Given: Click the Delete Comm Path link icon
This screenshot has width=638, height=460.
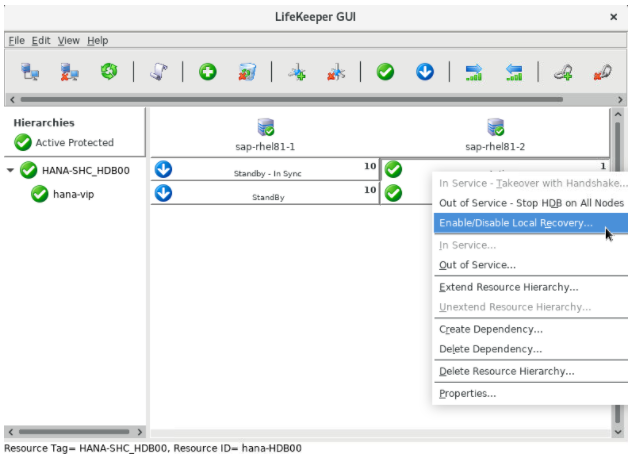Looking at the screenshot, I should 603,72.
